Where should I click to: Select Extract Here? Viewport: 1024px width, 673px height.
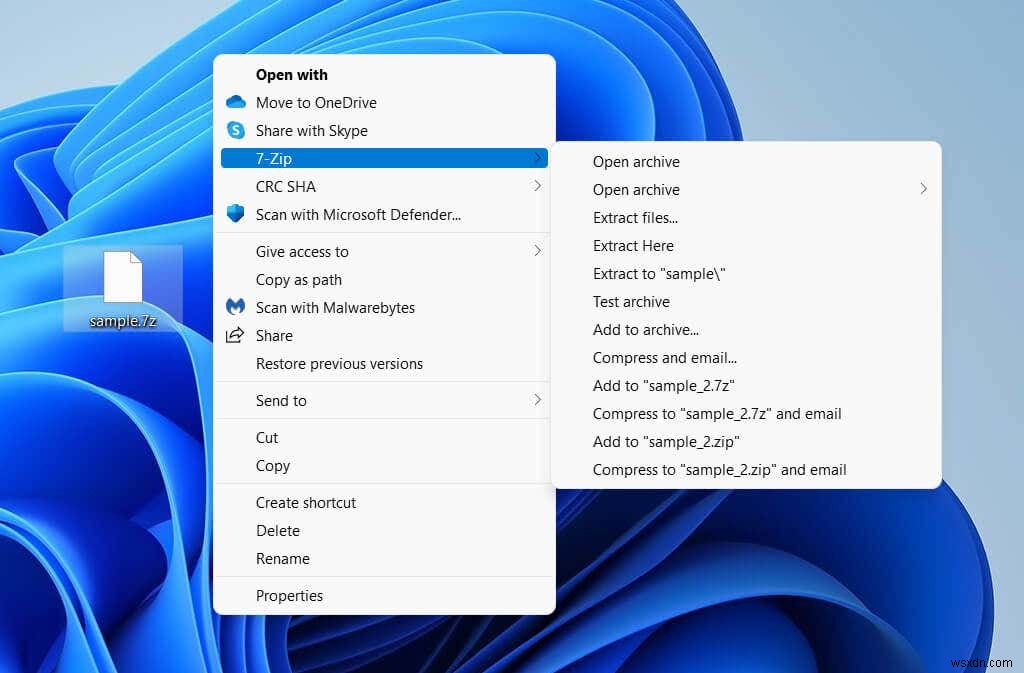[633, 245]
